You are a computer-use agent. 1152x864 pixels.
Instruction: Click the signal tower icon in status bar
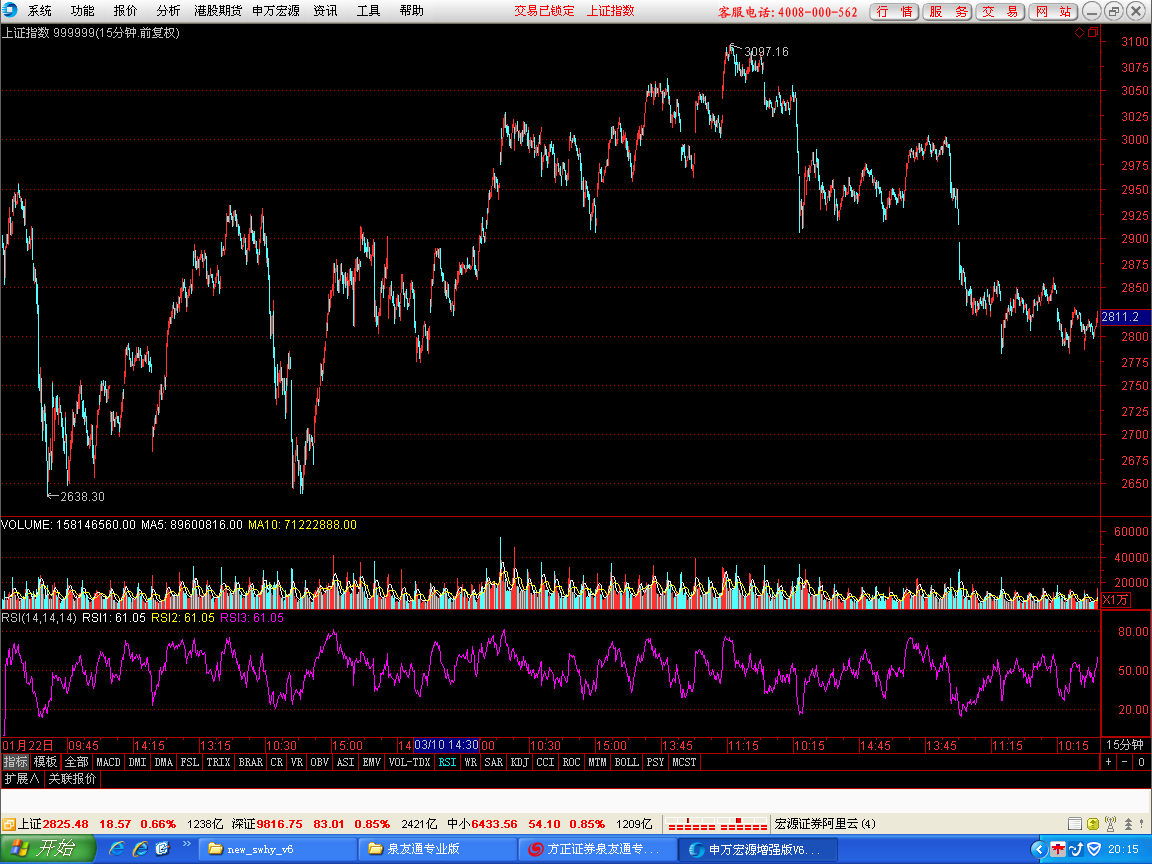pyautogui.click(x=1110, y=824)
